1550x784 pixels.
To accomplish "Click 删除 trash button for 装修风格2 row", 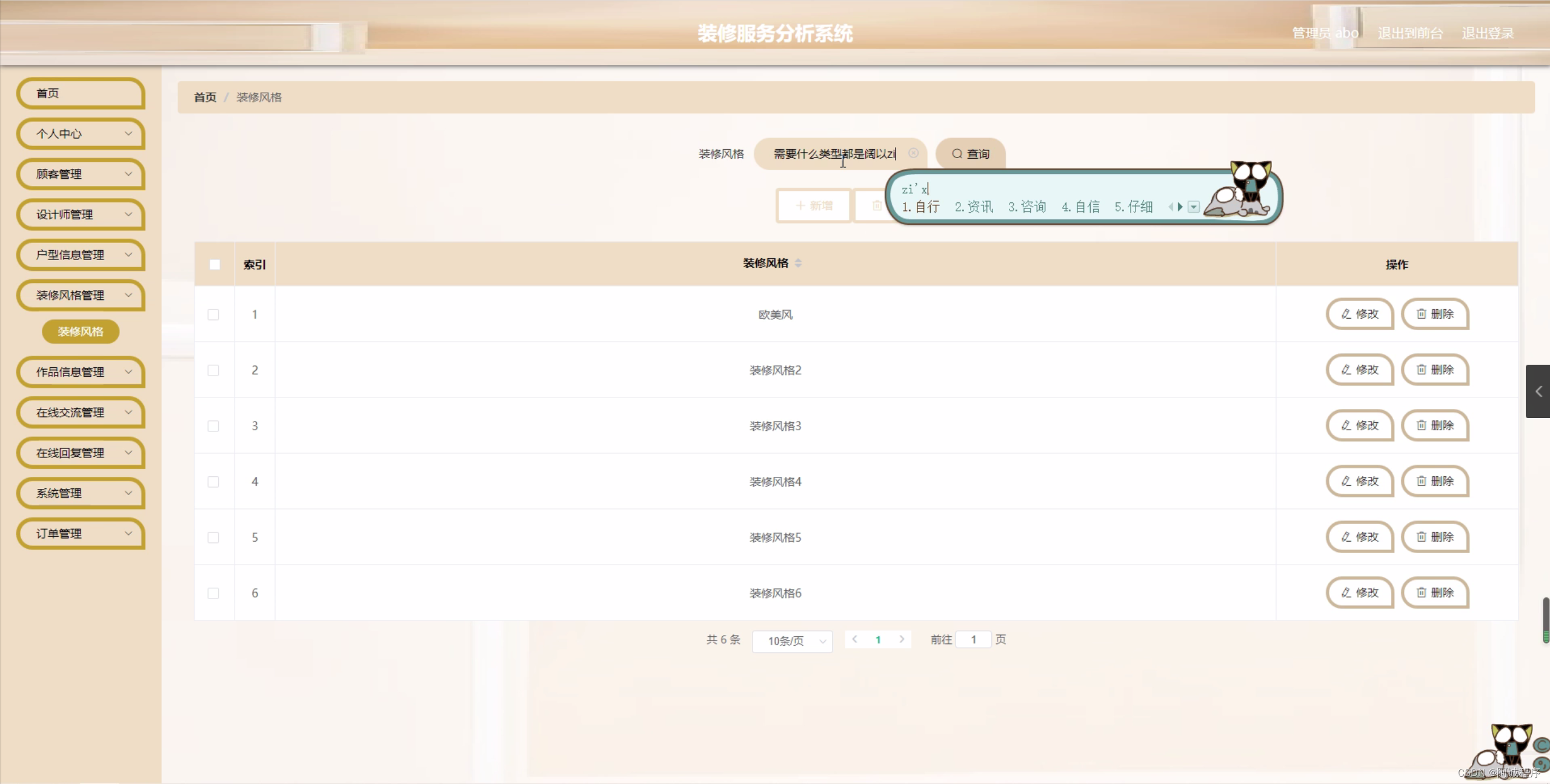I will [x=1434, y=370].
